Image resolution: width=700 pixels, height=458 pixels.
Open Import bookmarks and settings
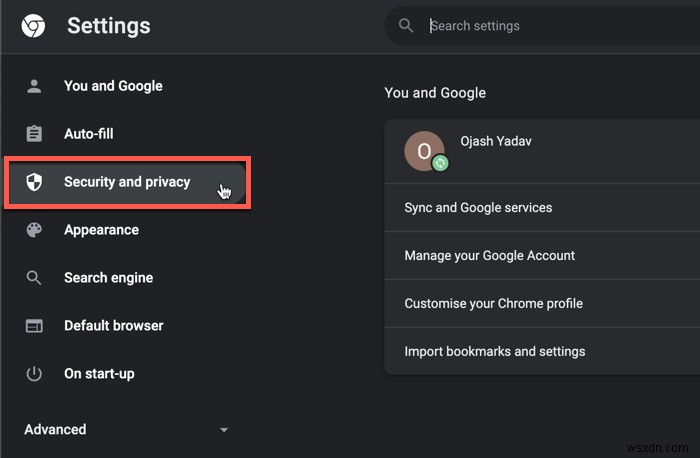click(x=494, y=352)
